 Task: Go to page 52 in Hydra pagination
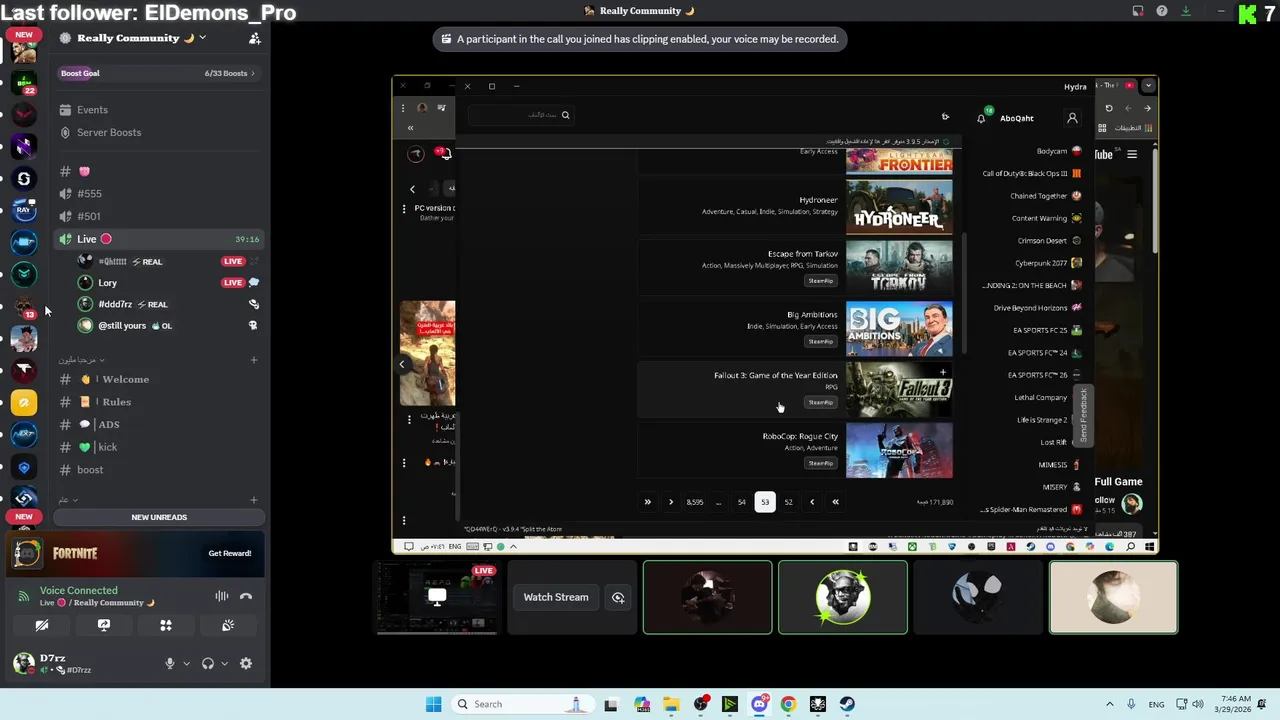coord(788,502)
